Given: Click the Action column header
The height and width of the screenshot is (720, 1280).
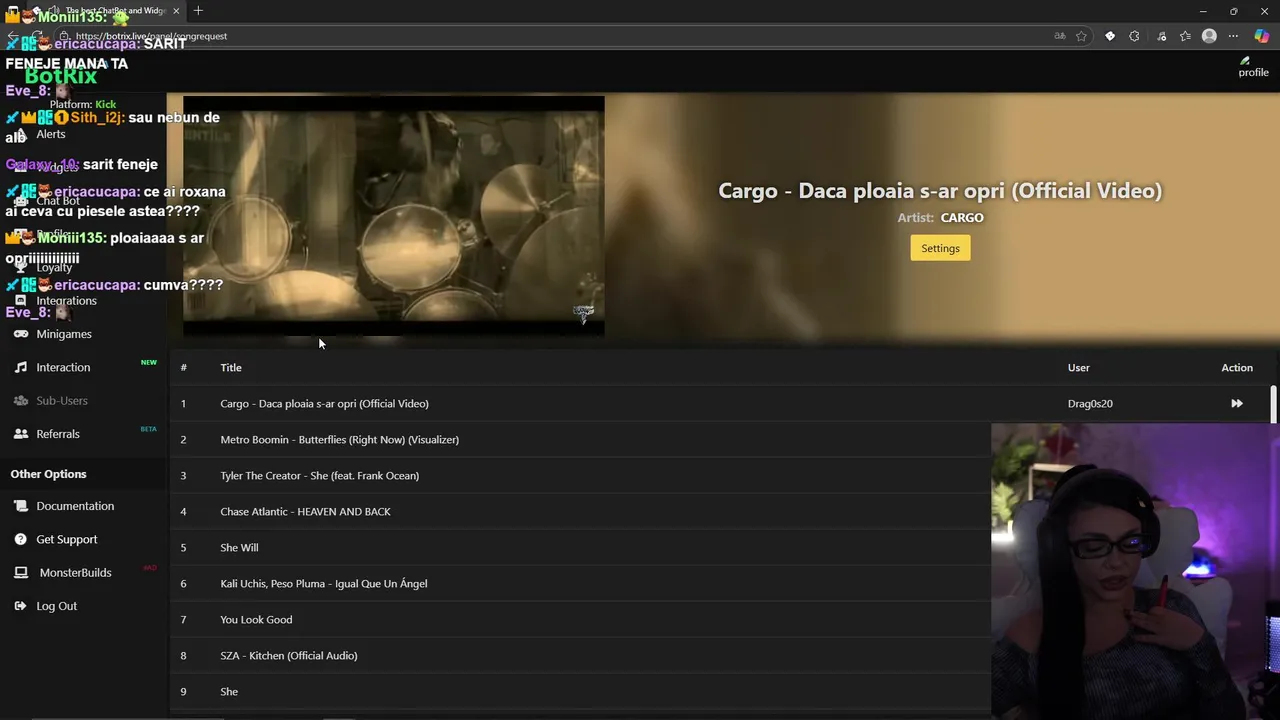Looking at the screenshot, I should (1237, 367).
